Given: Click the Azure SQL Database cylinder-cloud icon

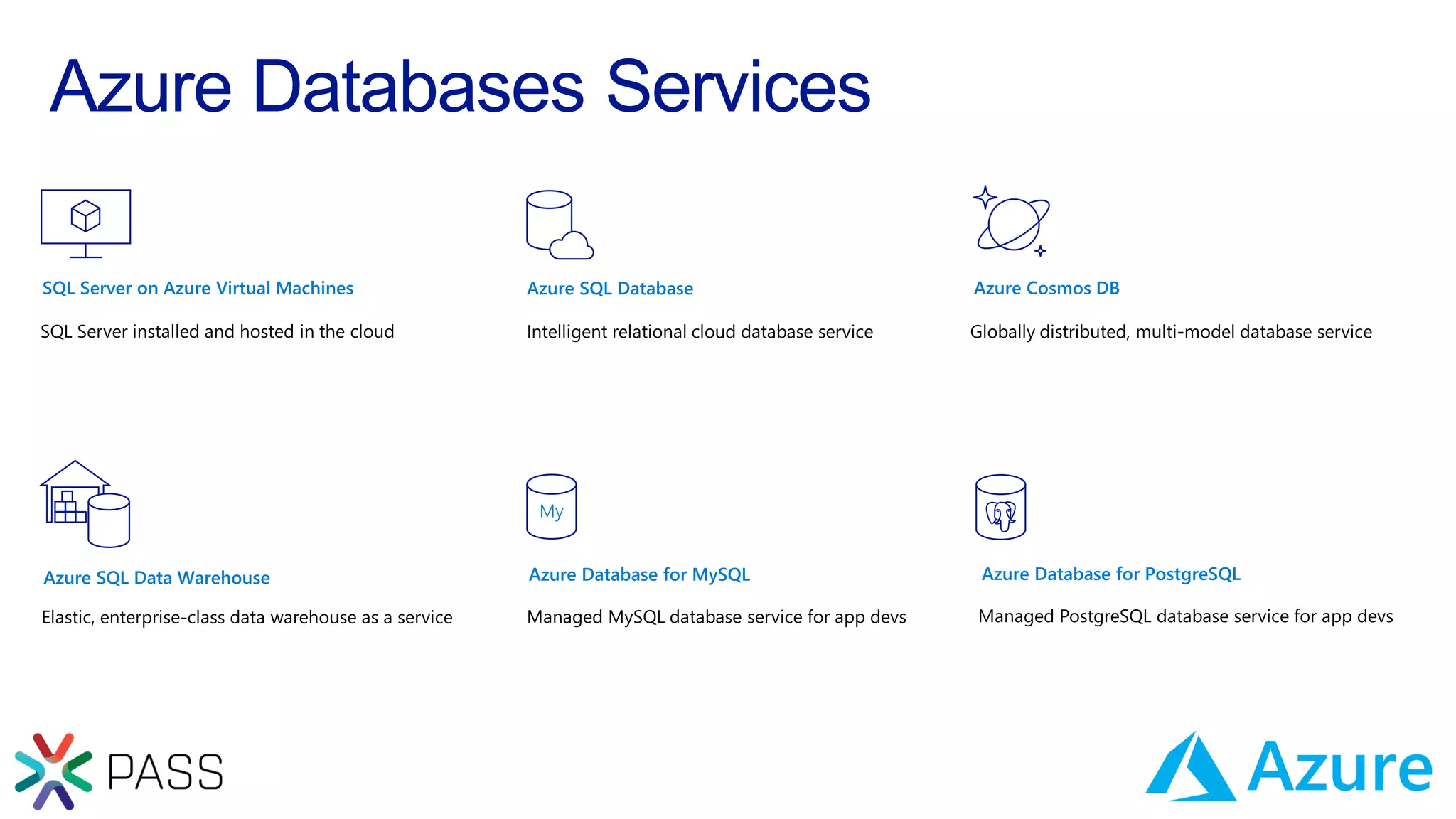Looking at the screenshot, I should 560,225.
